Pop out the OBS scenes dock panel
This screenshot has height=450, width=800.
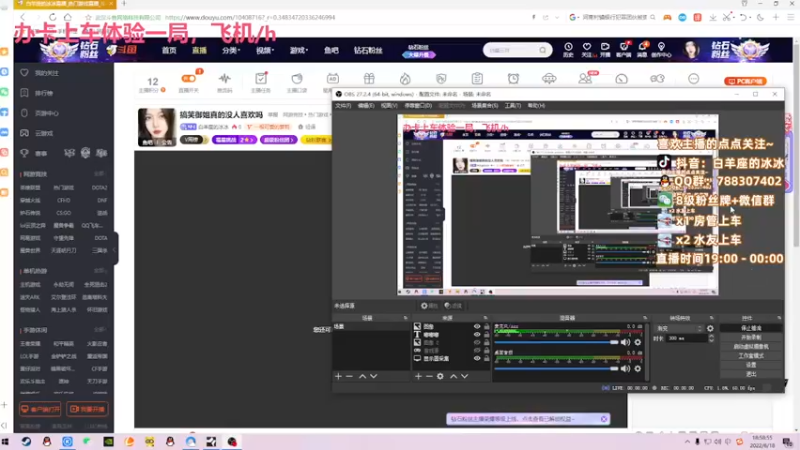click(x=406, y=318)
